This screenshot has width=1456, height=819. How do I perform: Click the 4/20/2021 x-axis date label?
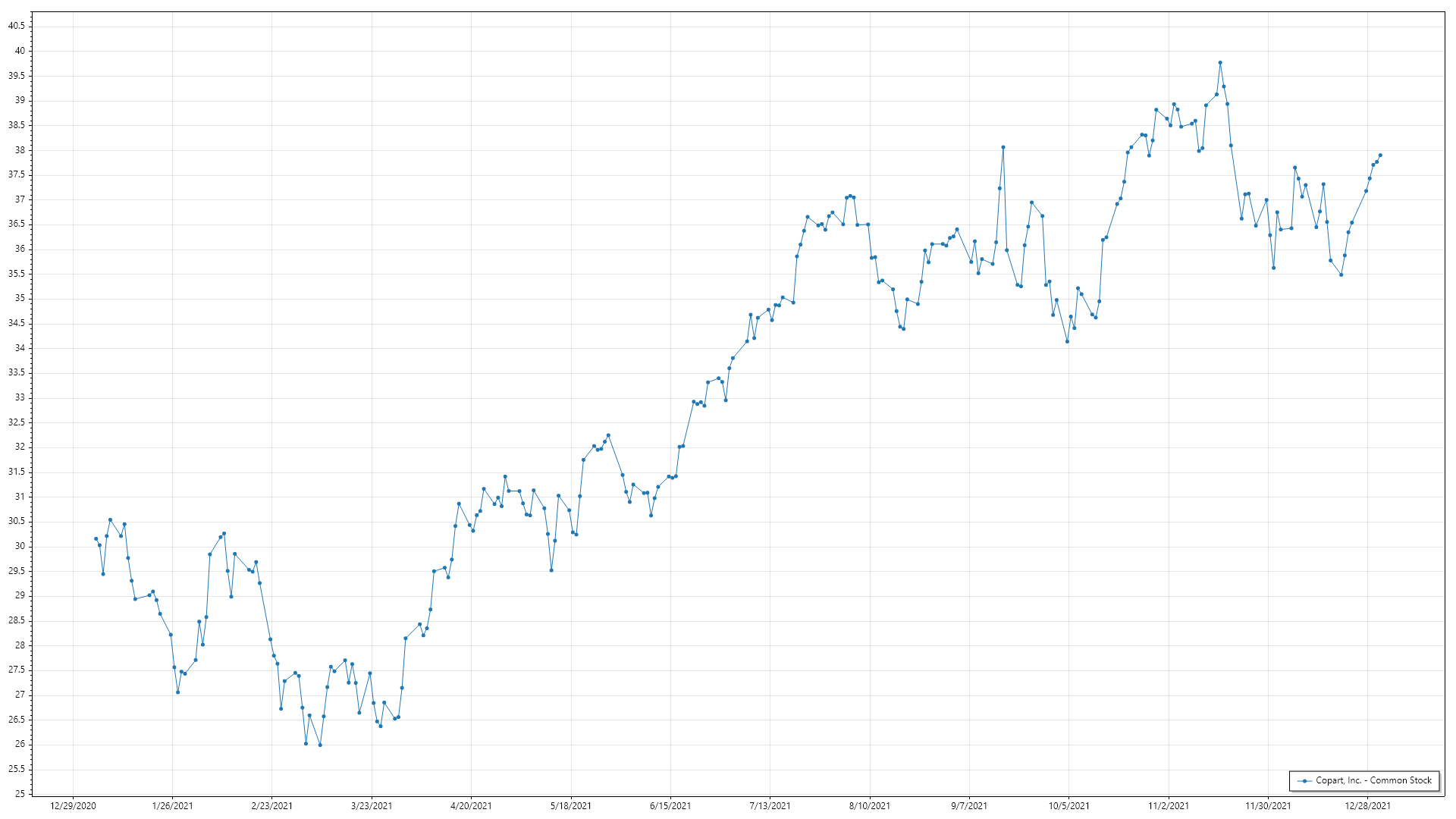(x=471, y=805)
